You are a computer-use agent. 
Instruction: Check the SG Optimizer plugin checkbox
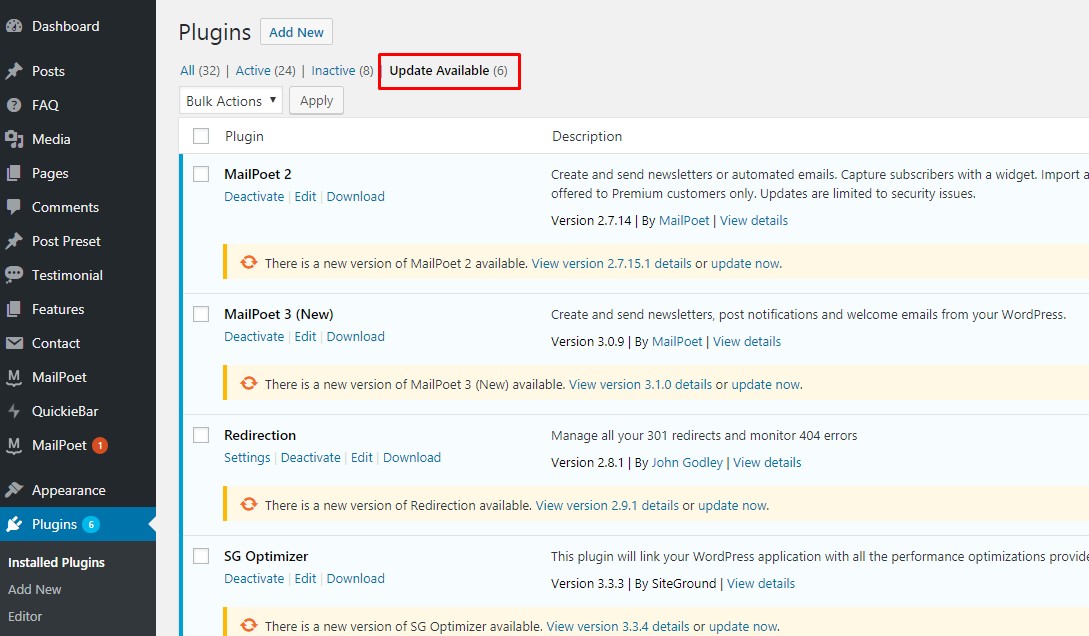(x=201, y=555)
